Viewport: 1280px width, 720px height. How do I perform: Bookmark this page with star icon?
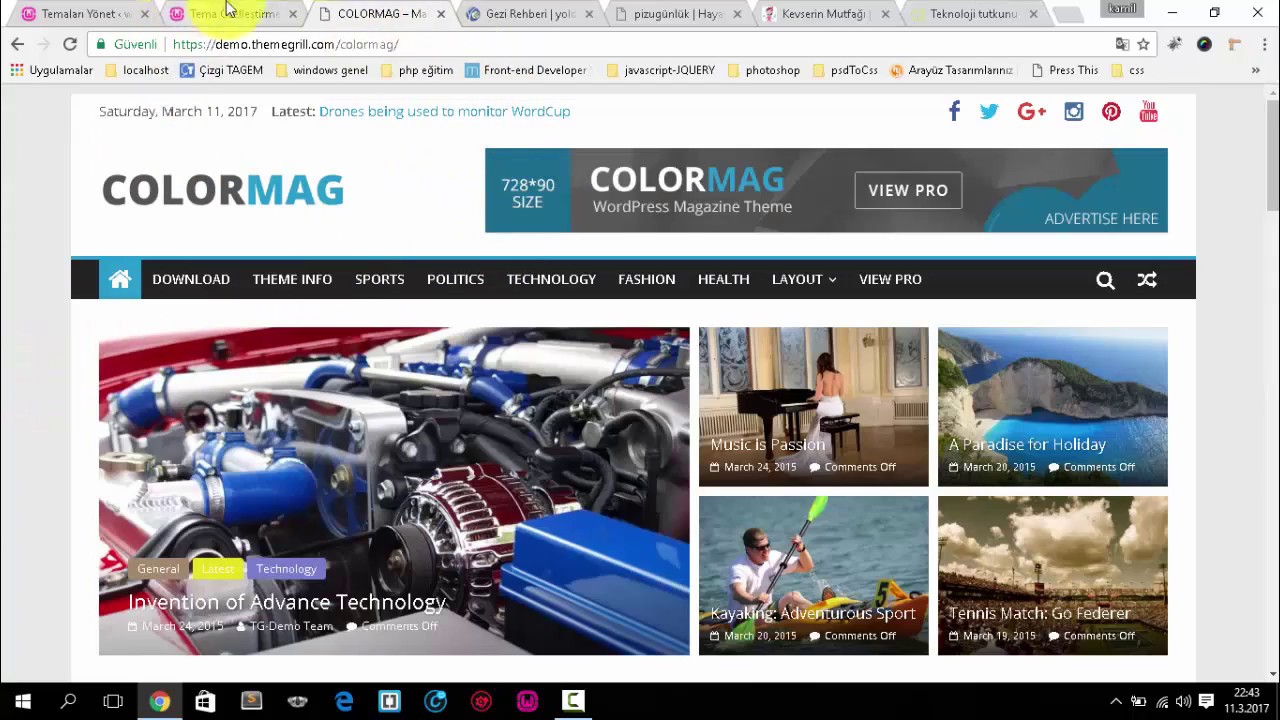[1143, 44]
